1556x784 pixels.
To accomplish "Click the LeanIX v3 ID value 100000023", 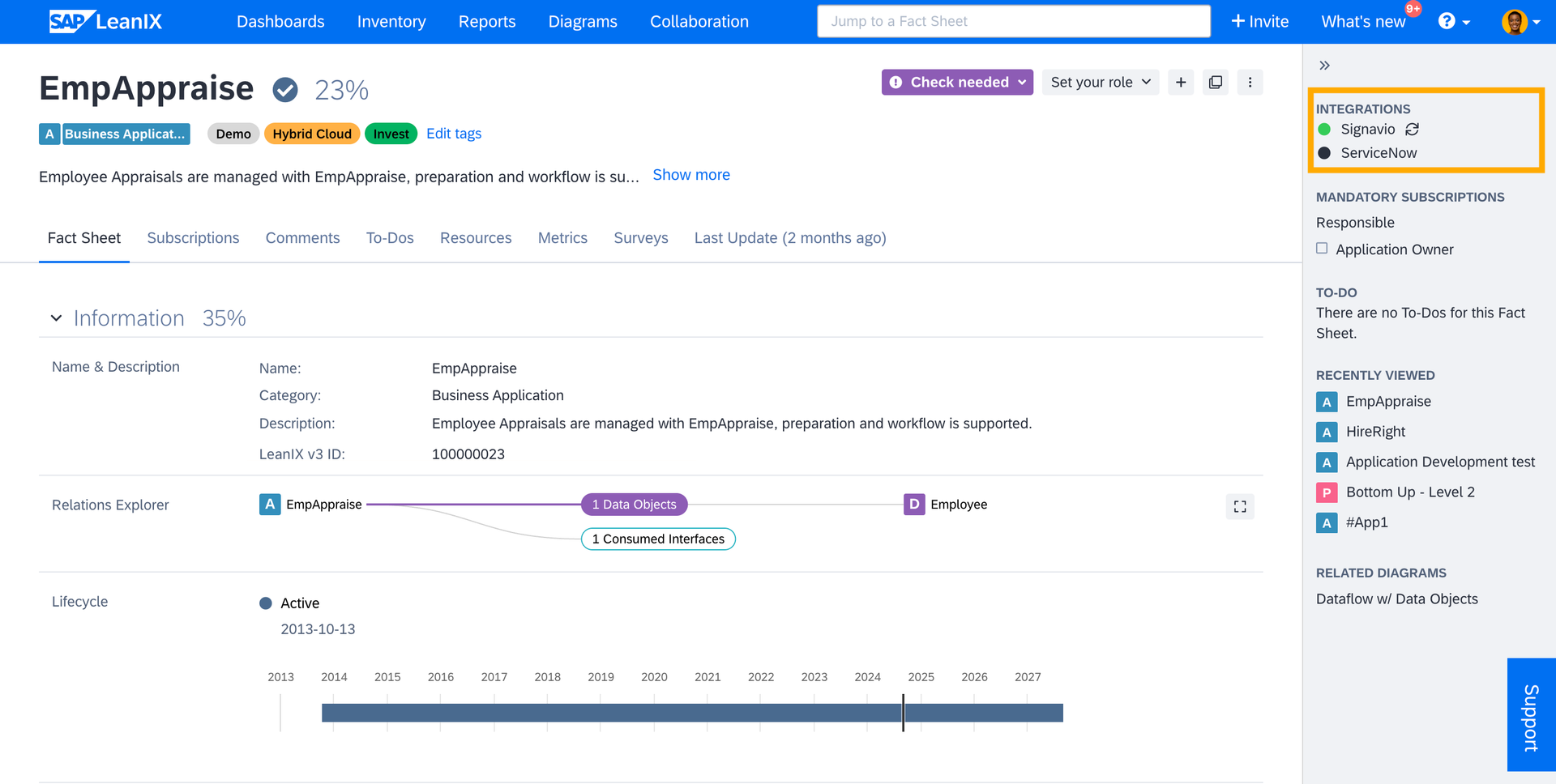I will point(468,454).
